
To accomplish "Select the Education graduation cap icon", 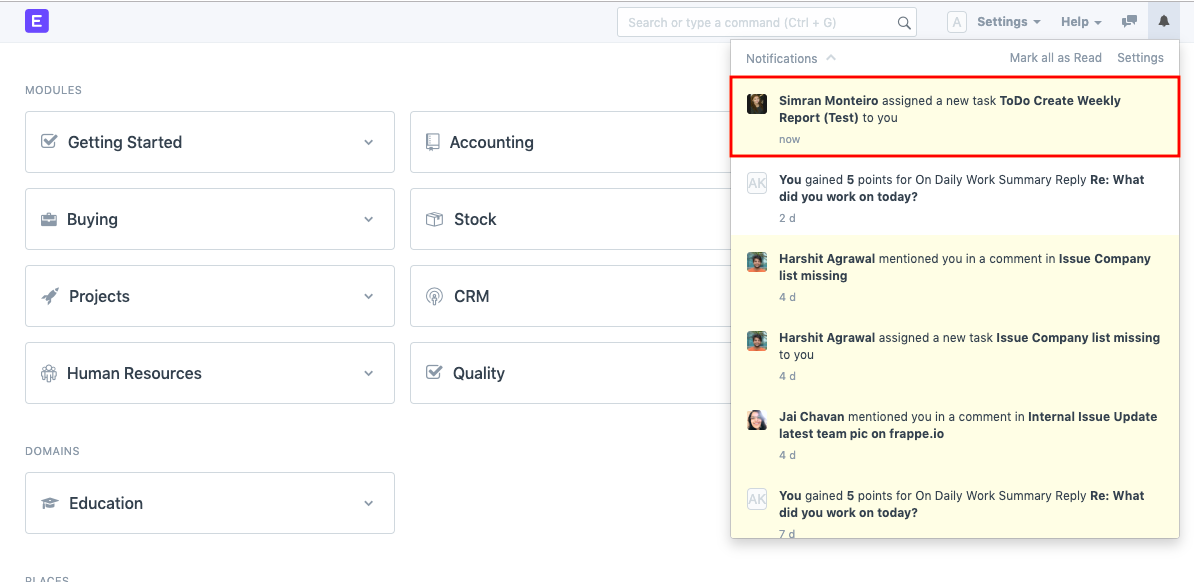I will click(50, 503).
